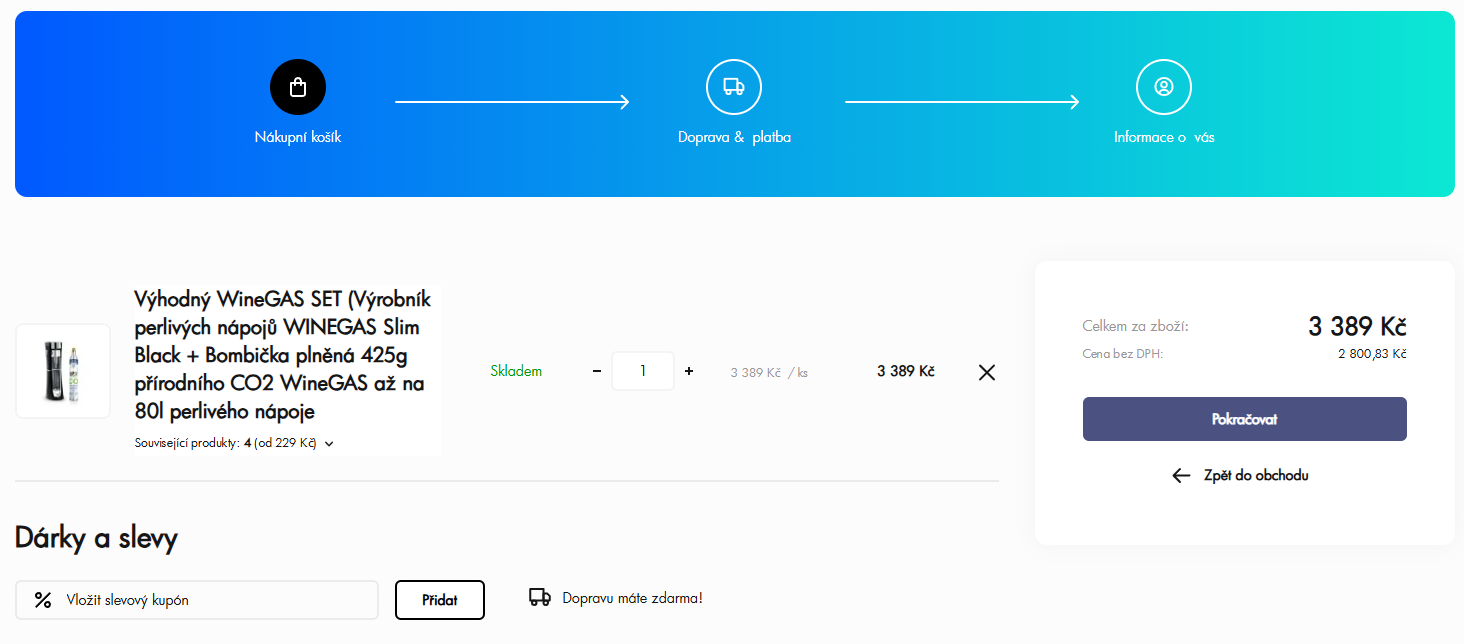Increase product quantity with plus button
Viewport: 1464px width, 644px height.
689,371
